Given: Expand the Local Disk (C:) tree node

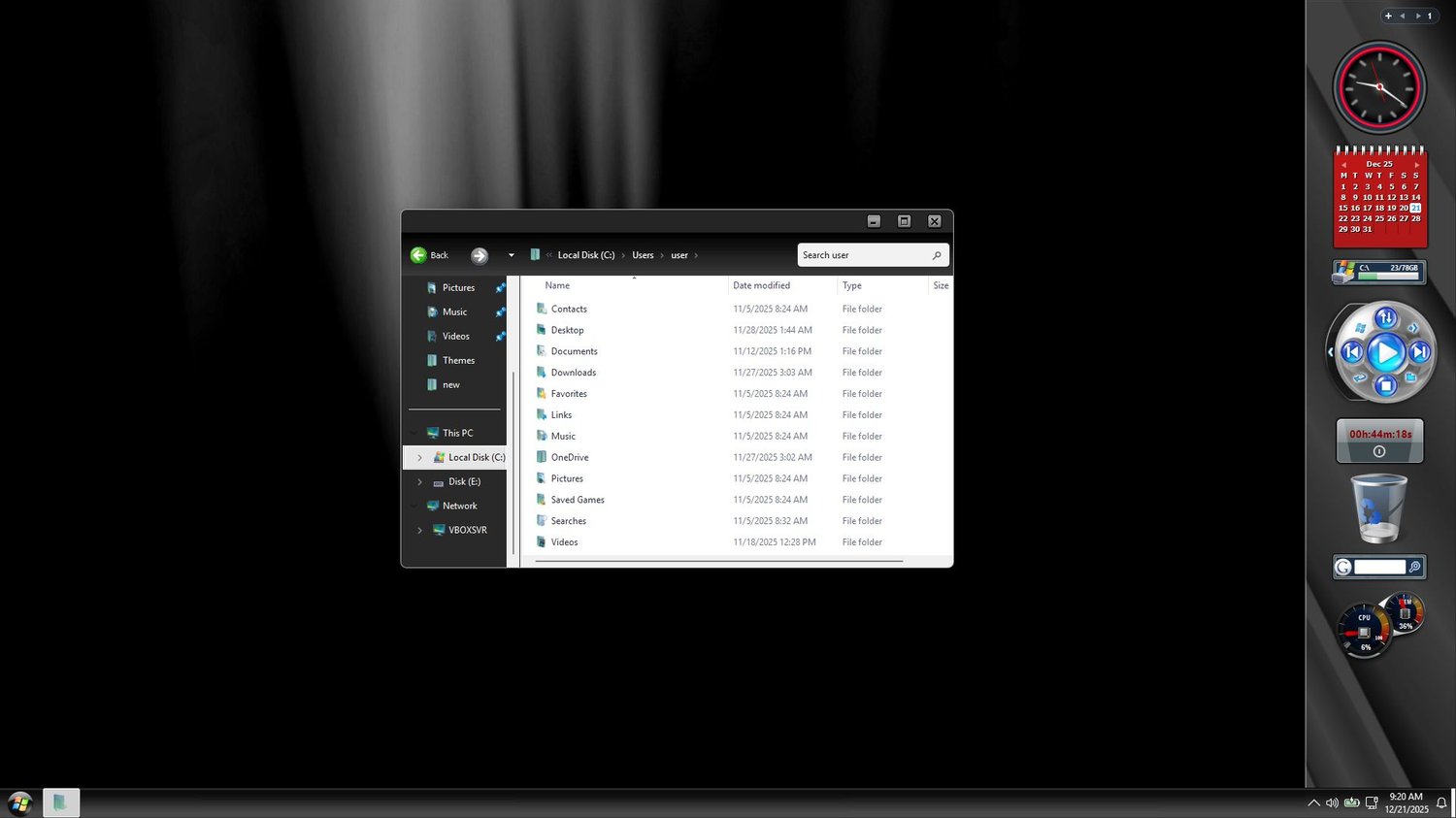Looking at the screenshot, I should (x=419, y=457).
